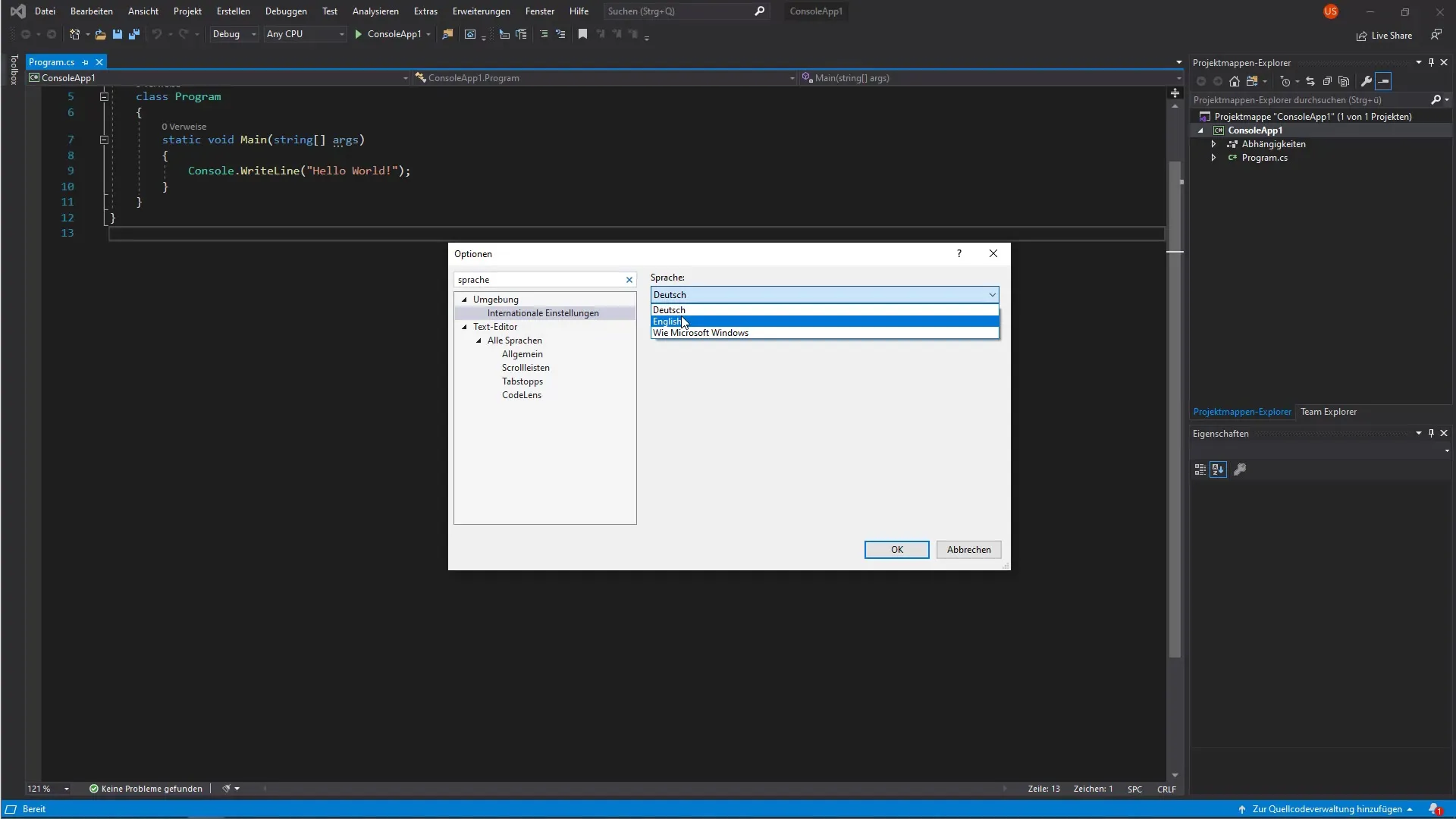Viewport: 1456px width, 819px height.
Task: Click the editor vertical scrollbar thumb
Action: [1175, 409]
